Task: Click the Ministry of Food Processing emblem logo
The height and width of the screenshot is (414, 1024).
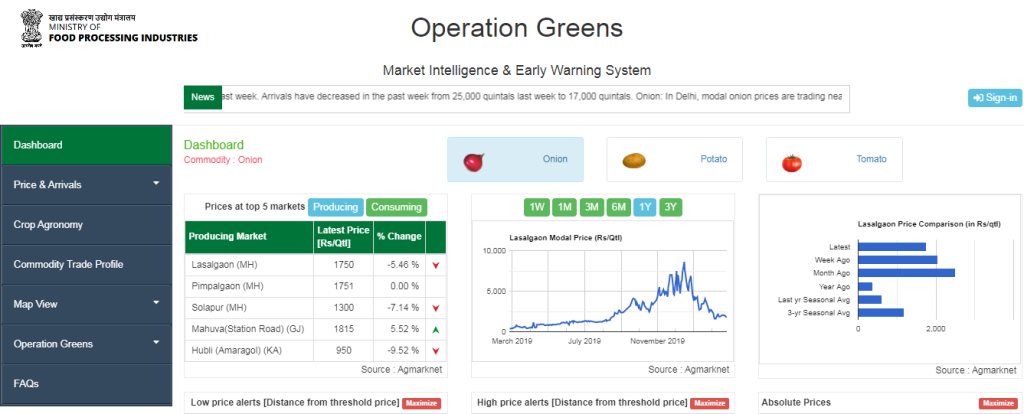Action: point(31,29)
